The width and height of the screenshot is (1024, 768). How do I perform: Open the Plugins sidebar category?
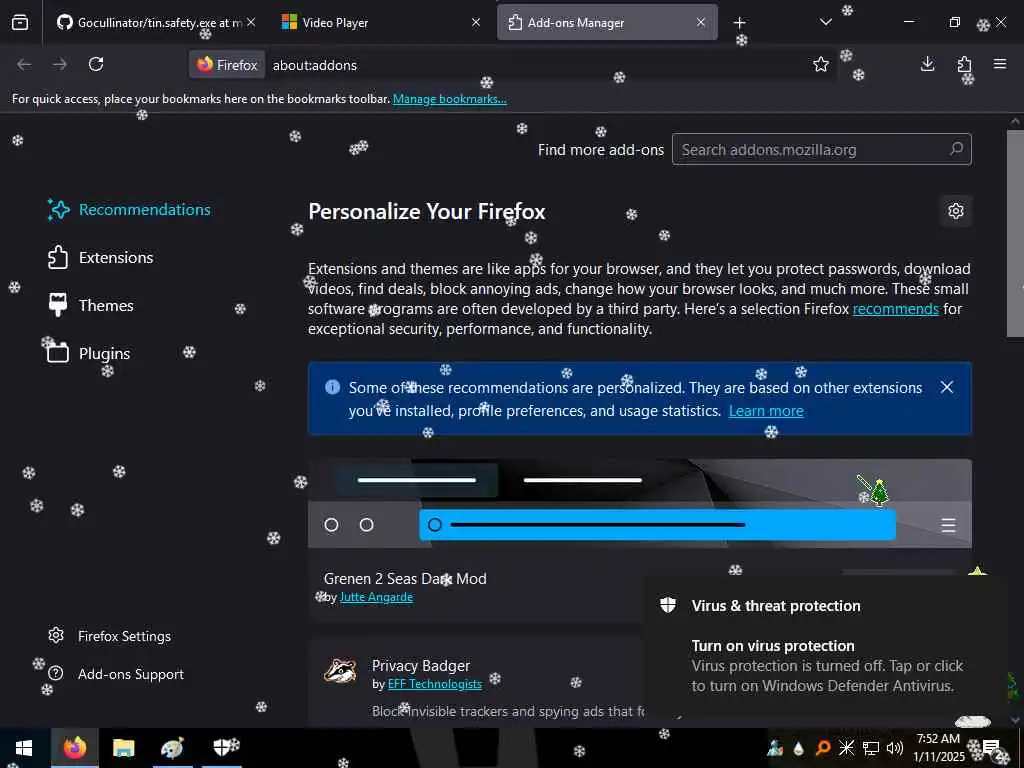pos(89,353)
